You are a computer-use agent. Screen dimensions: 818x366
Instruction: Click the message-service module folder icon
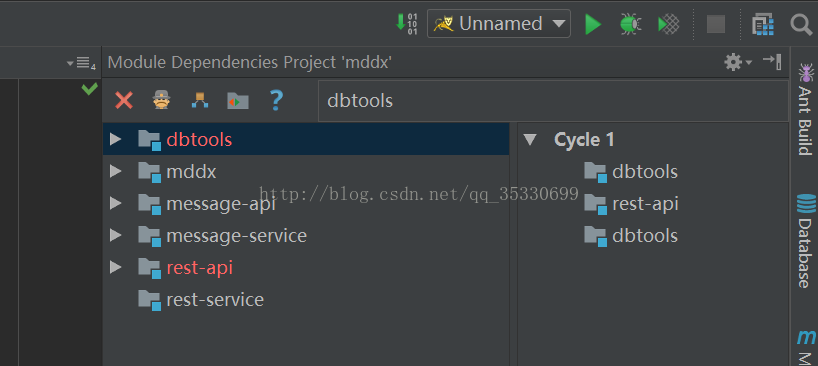point(150,236)
